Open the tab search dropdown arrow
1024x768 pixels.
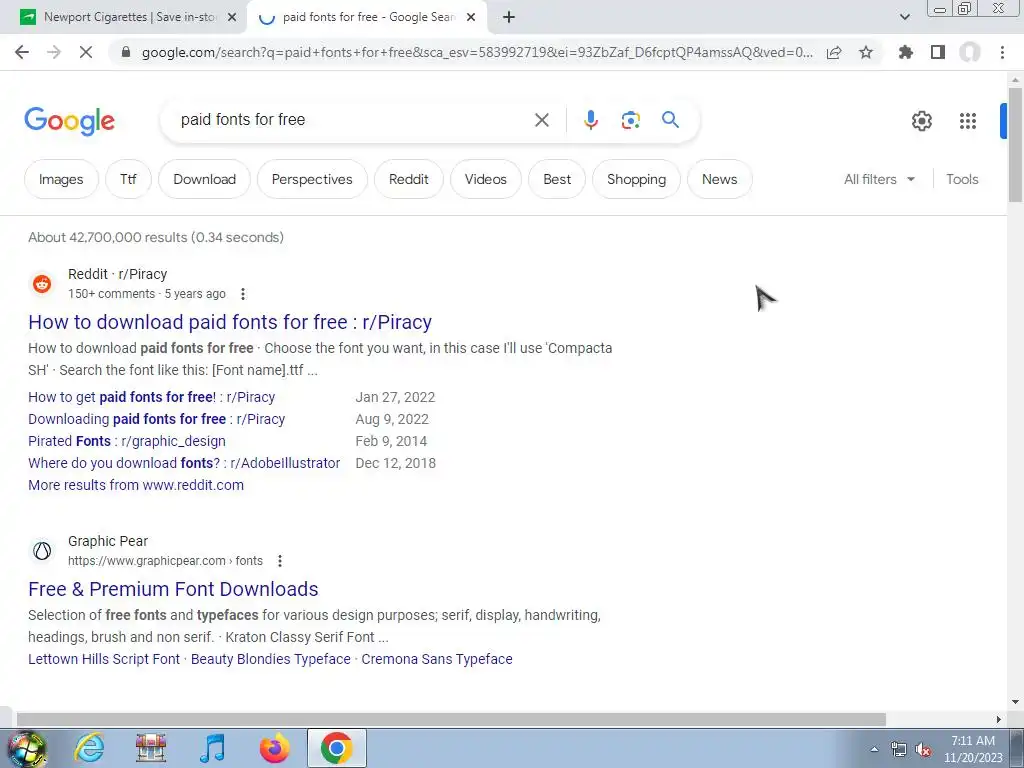coord(904,17)
